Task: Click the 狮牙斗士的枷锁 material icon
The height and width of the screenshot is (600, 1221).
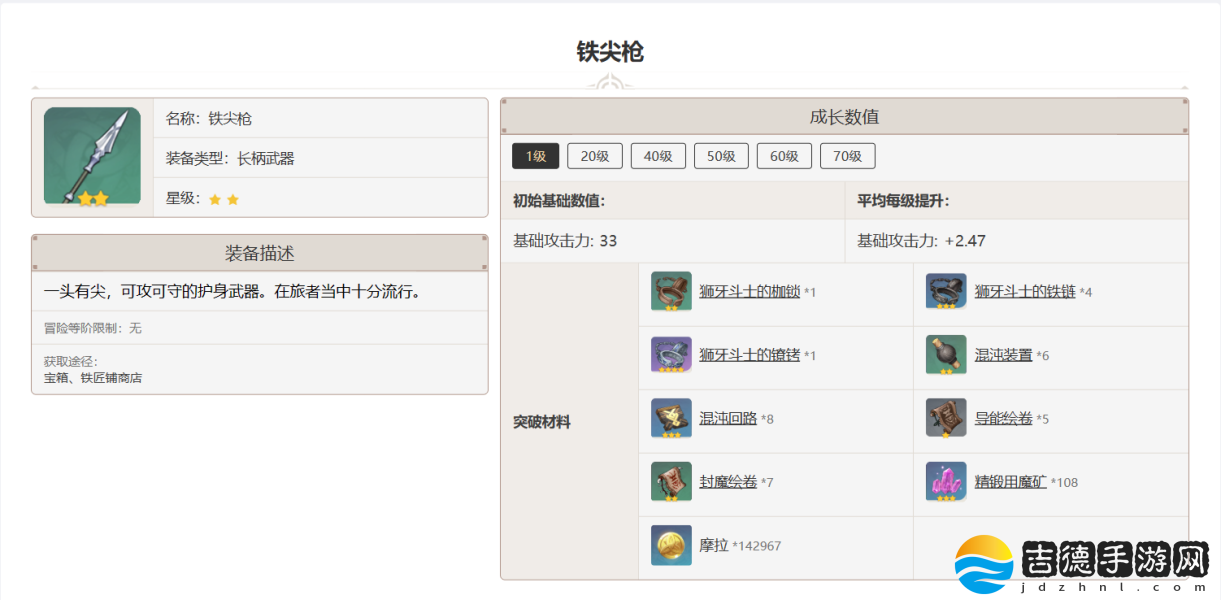Action: click(x=671, y=292)
